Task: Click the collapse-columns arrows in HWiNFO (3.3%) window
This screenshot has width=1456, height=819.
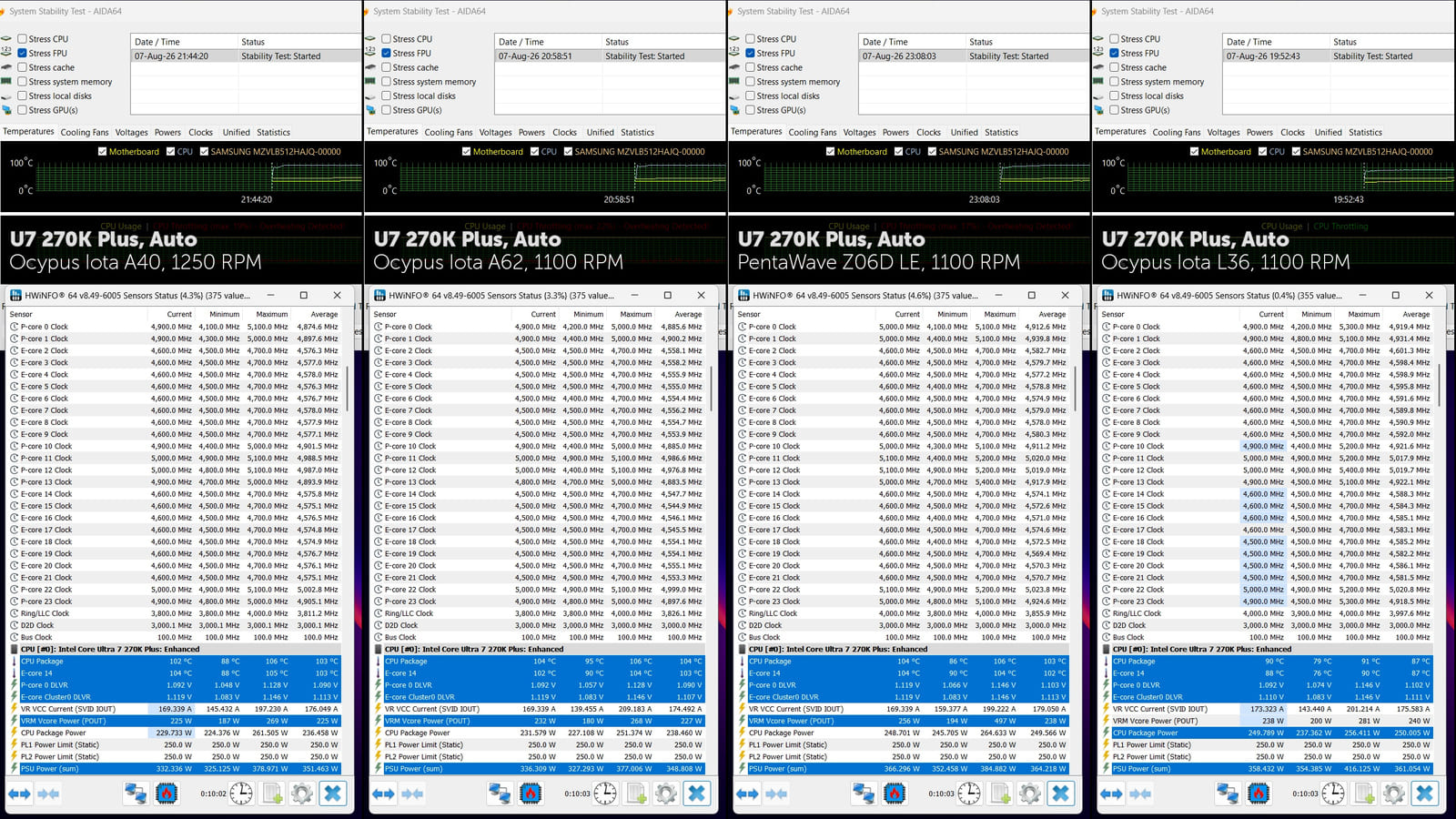Action: point(413,794)
